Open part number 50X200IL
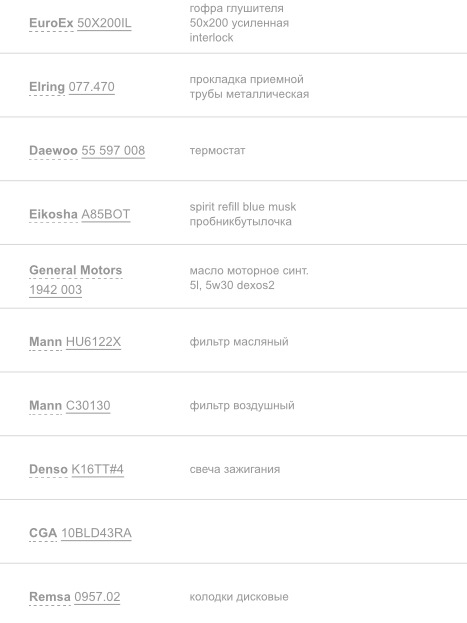Image resolution: width=467 pixels, height=623 pixels. coord(104,23)
